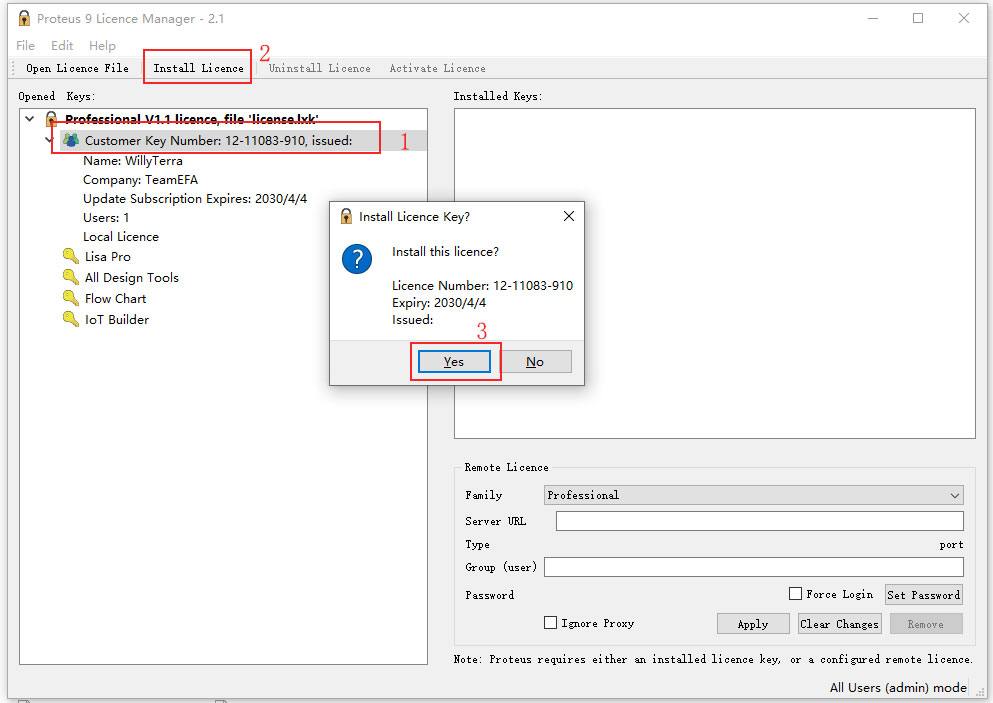Click the Clear Changes button
Viewport: 993px width, 703px height.
[x=840, y=624]
